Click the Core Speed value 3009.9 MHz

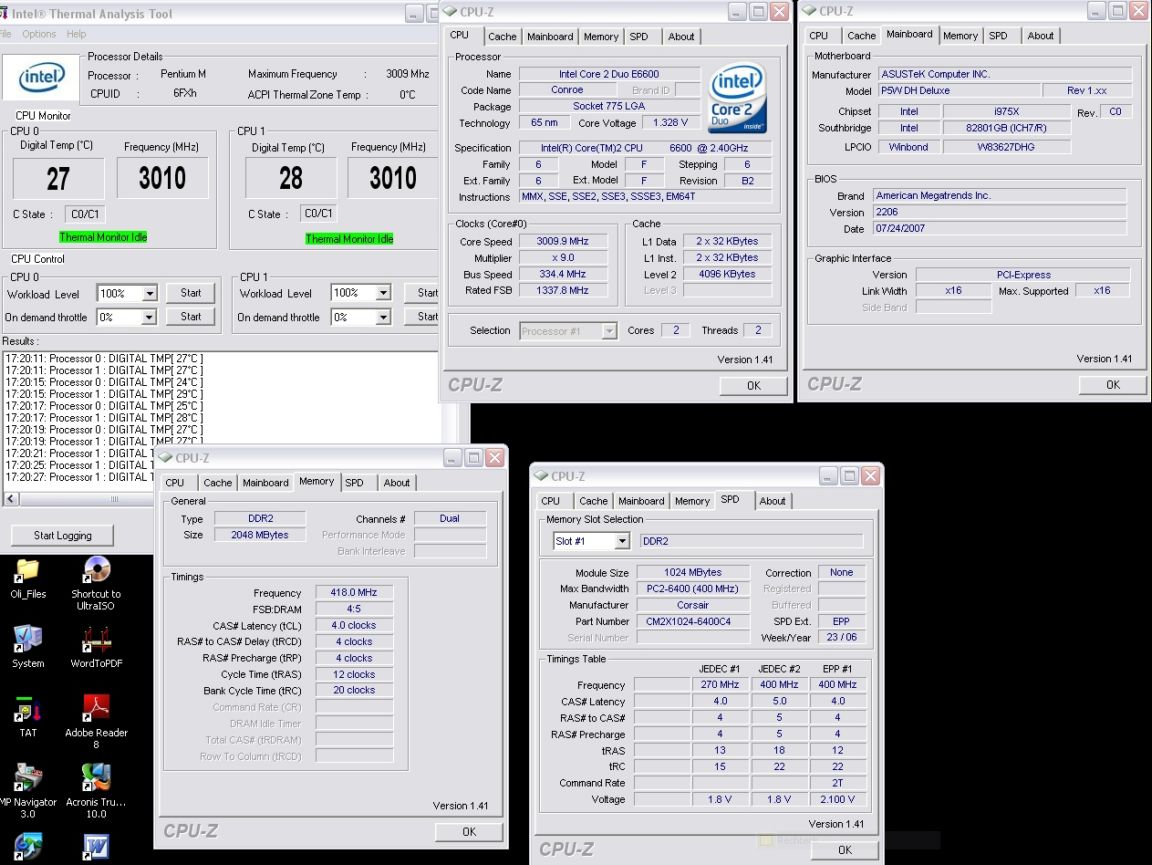[563, 241]
